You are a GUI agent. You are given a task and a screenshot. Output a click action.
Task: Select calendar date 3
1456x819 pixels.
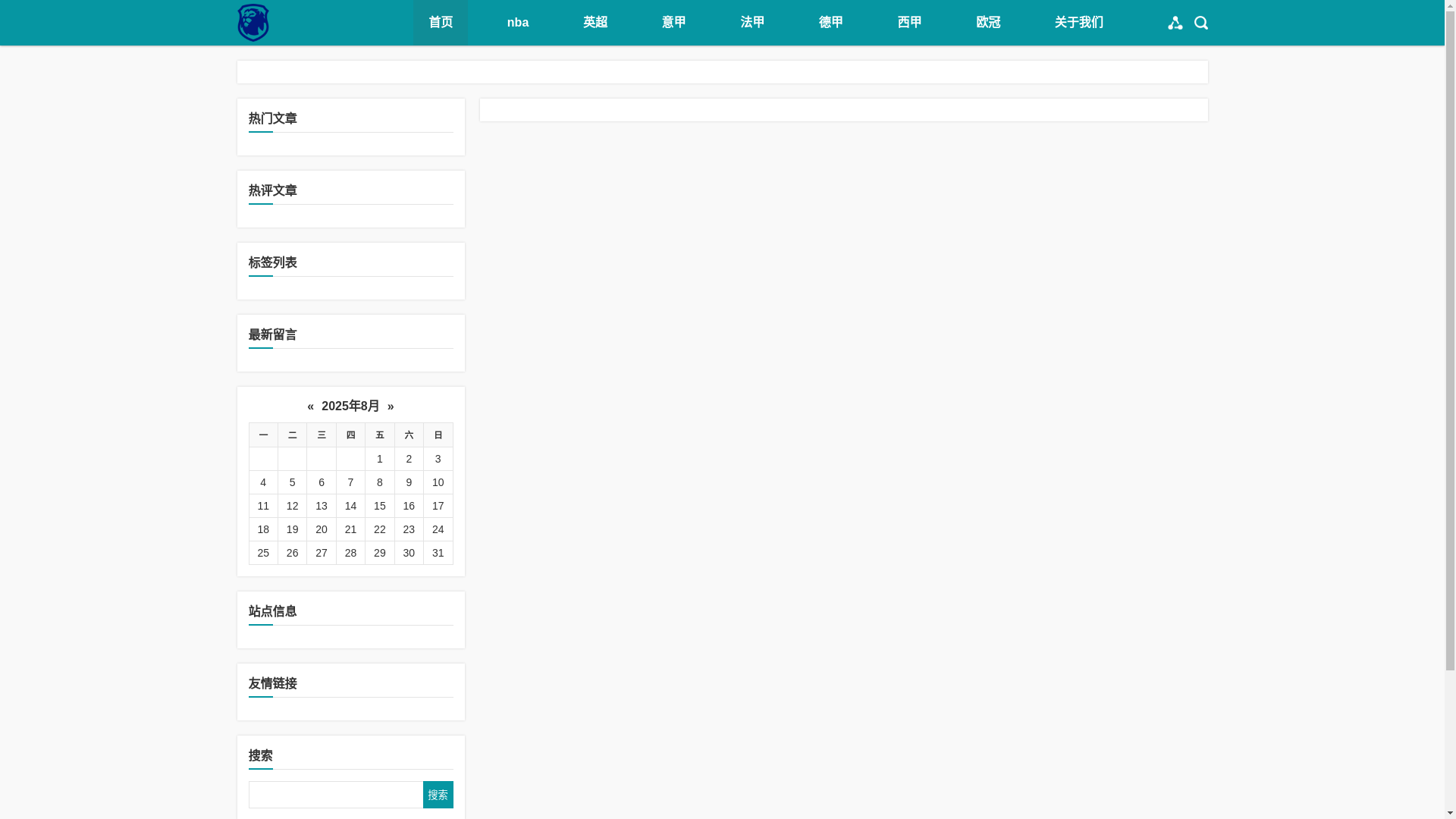pyautogui.click(x=438, y=459)
